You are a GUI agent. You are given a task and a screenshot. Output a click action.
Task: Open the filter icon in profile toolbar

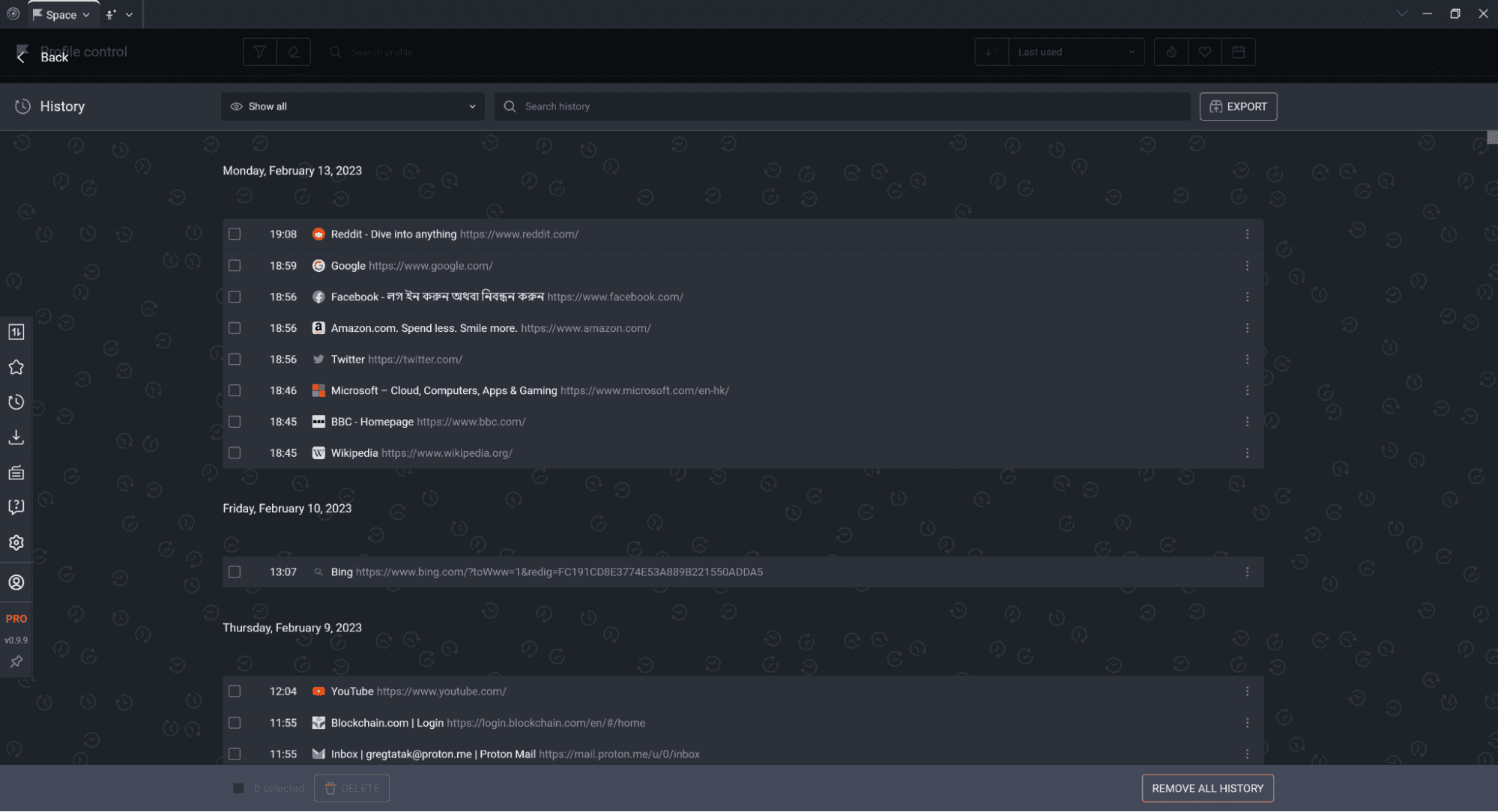[x=260, y=52]
